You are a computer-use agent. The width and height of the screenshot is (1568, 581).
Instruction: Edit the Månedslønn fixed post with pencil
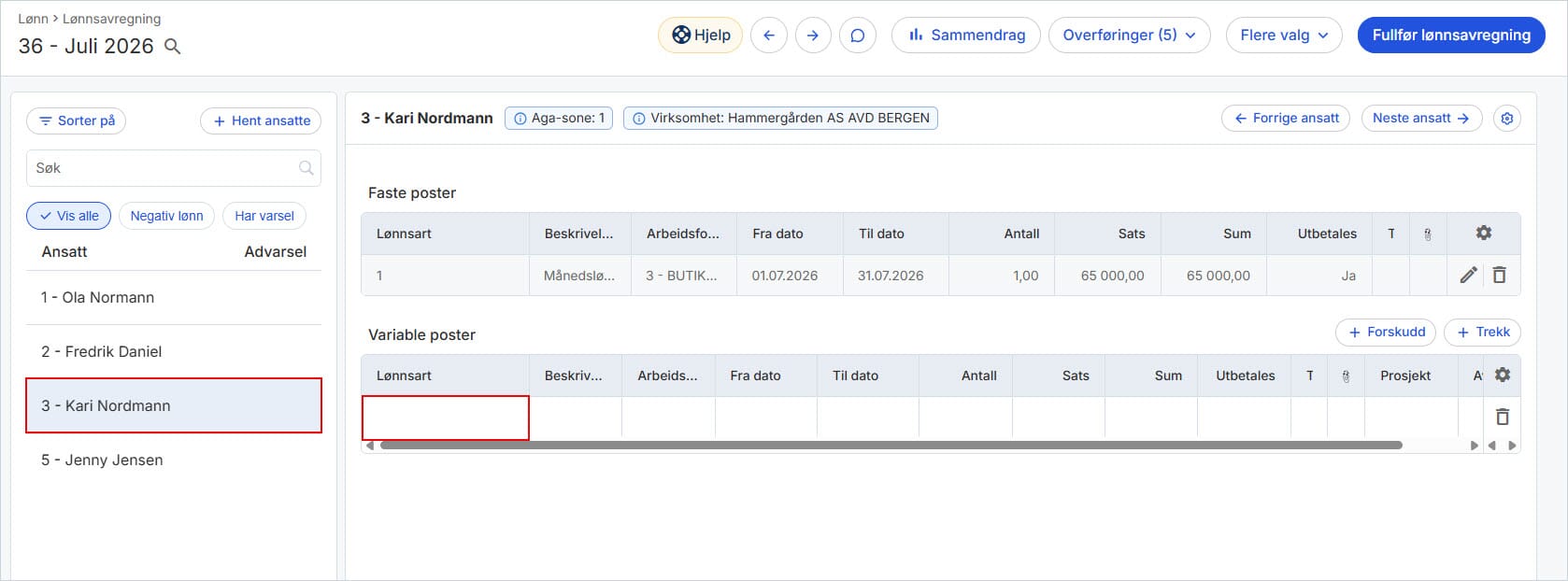[x=1468, y=275]
